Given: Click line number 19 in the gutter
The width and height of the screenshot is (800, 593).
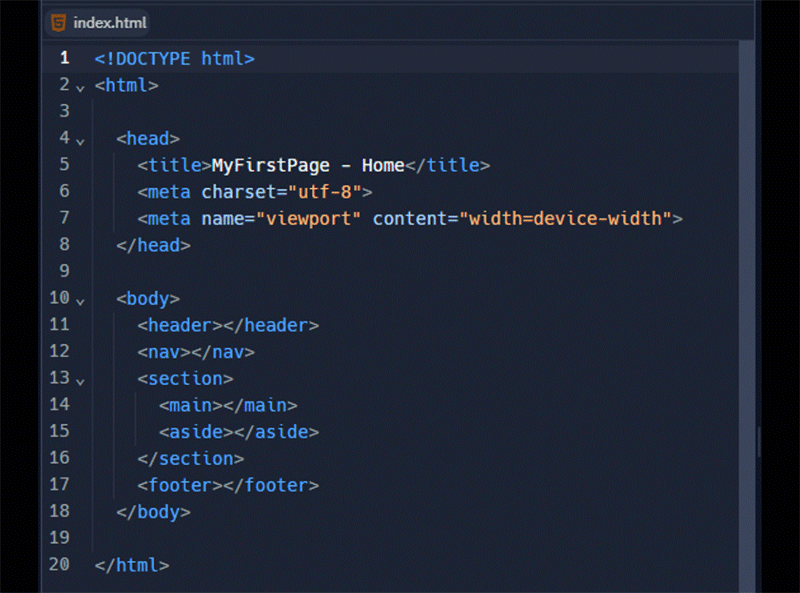Looking at the screenshot, I should point(59,537).
